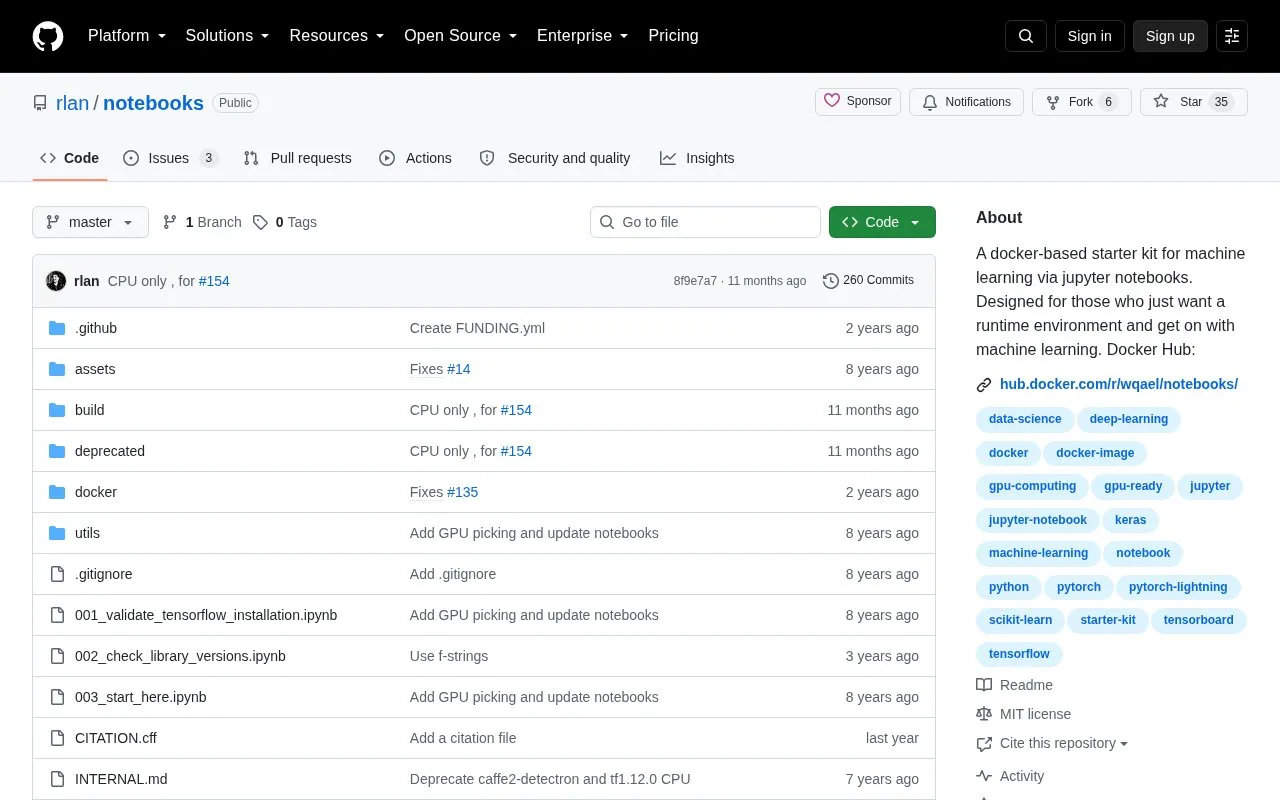Open 002_check_library_versions.ipynb file

coord(180,656)
